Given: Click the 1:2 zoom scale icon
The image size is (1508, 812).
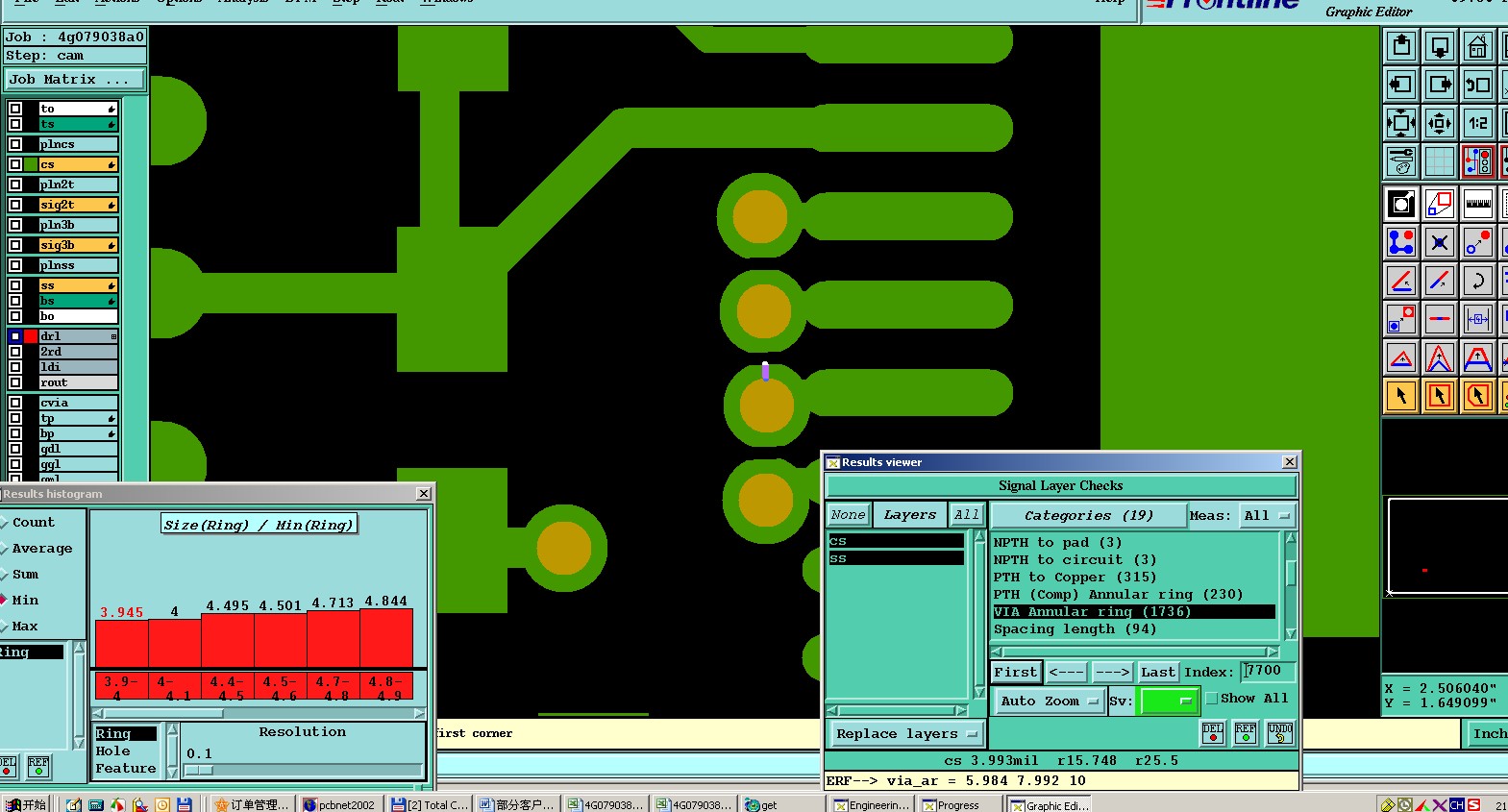Looking at the screenshot, I should pyautogui.click(x=1478, y=123).
